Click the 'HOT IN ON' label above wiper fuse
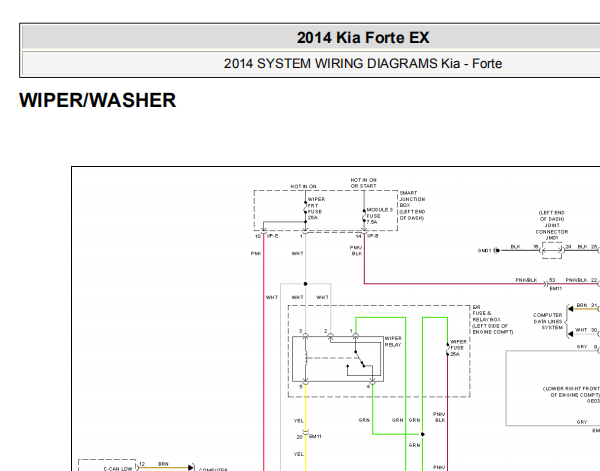Image resolution: width=600 pixels, height=471 pixels. tap(303, 186)
